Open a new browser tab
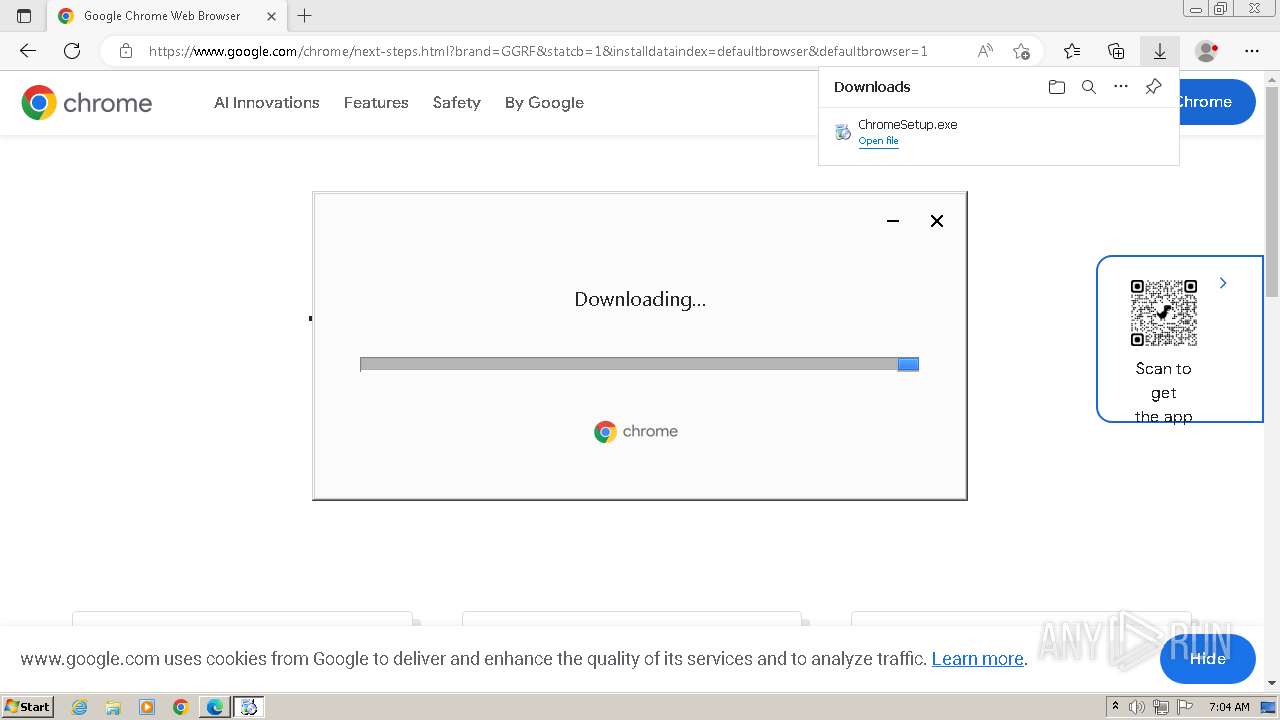Screen dimensions: 1280x720 305,16
